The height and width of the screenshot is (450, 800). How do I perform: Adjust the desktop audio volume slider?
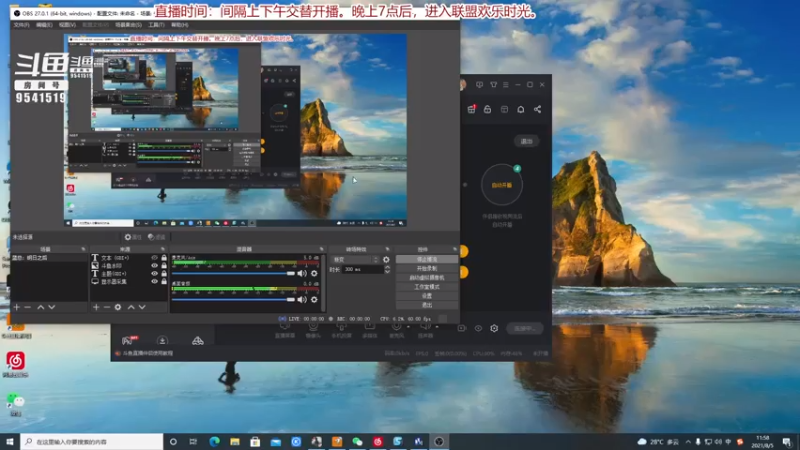tap(234, 299)
